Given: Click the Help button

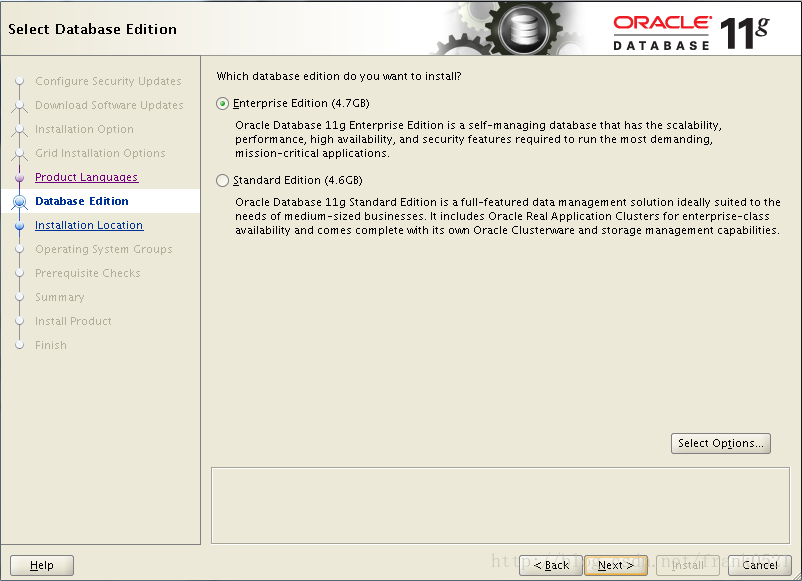Looking at the screenshot, I should (42, 565).
